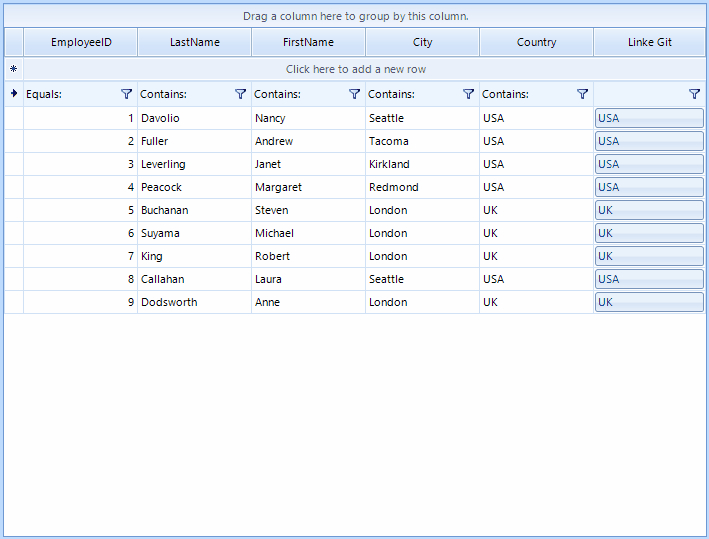
Task: Open the Linke Git filter funnel
Action: (x=694, y=94)
